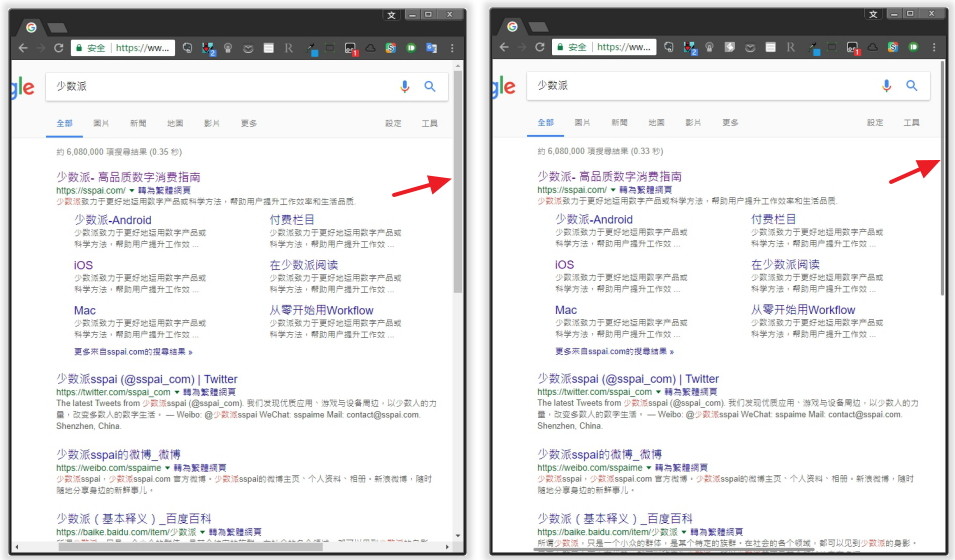Open '少数派- 高品质数字消费指南' result in left window
955x560 pixels.
click(x=129, y=177)
